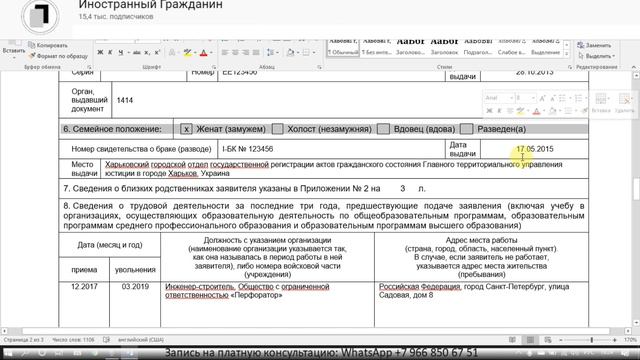
Task: Click mini toolbar grow font icon
Action: click(x=542, y=98)
